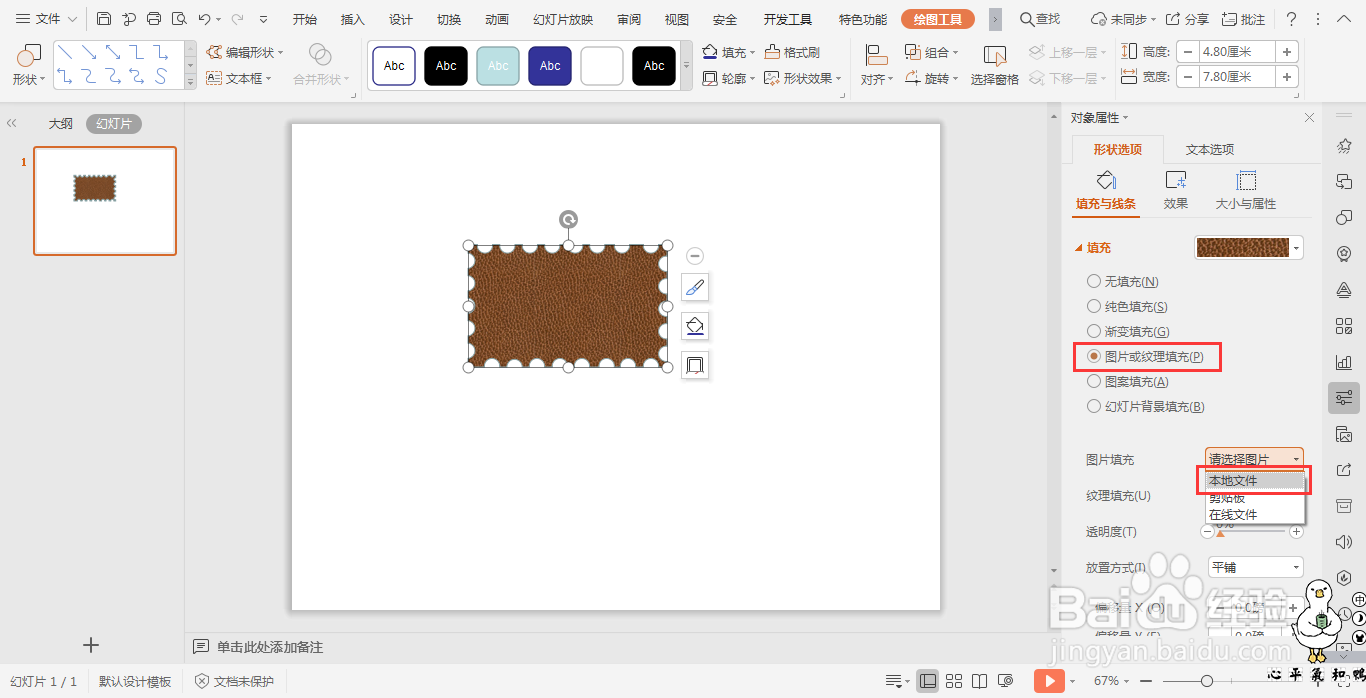Click 分享 share in the top bar
This screenshot has width=1366, height=698.
1188,19
